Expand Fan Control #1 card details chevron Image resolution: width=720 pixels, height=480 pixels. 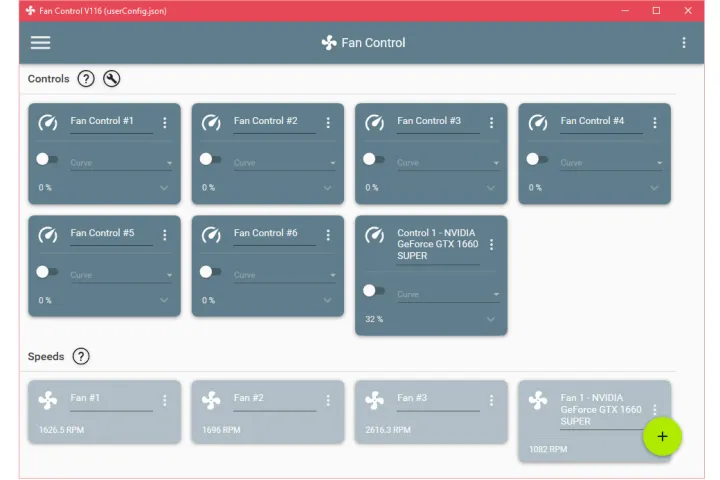(164, 188)
